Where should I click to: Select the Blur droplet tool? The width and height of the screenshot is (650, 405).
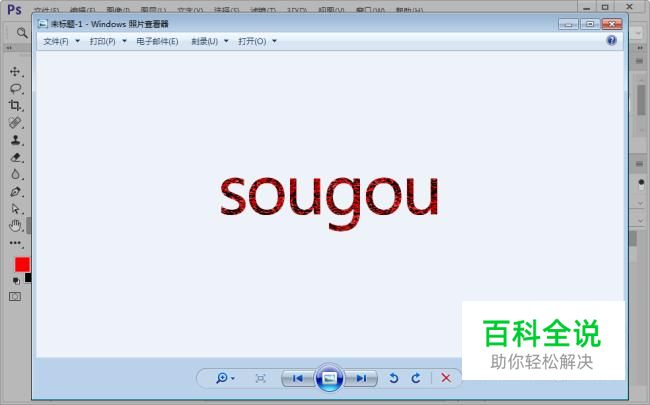[x=15, y=174]
